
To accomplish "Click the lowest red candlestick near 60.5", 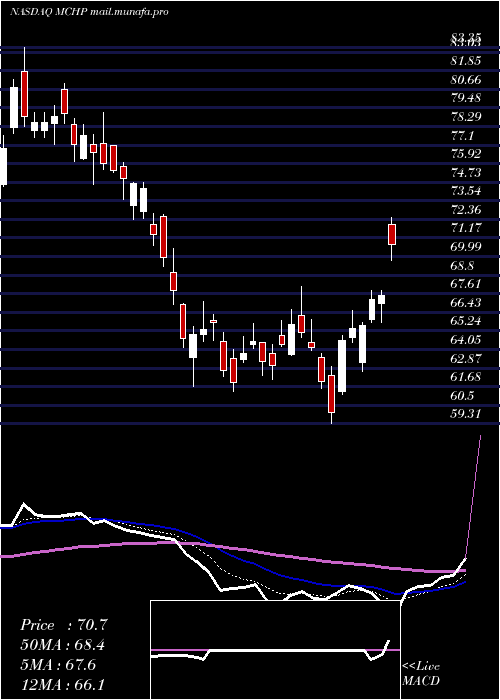I will tap(331, 394).
